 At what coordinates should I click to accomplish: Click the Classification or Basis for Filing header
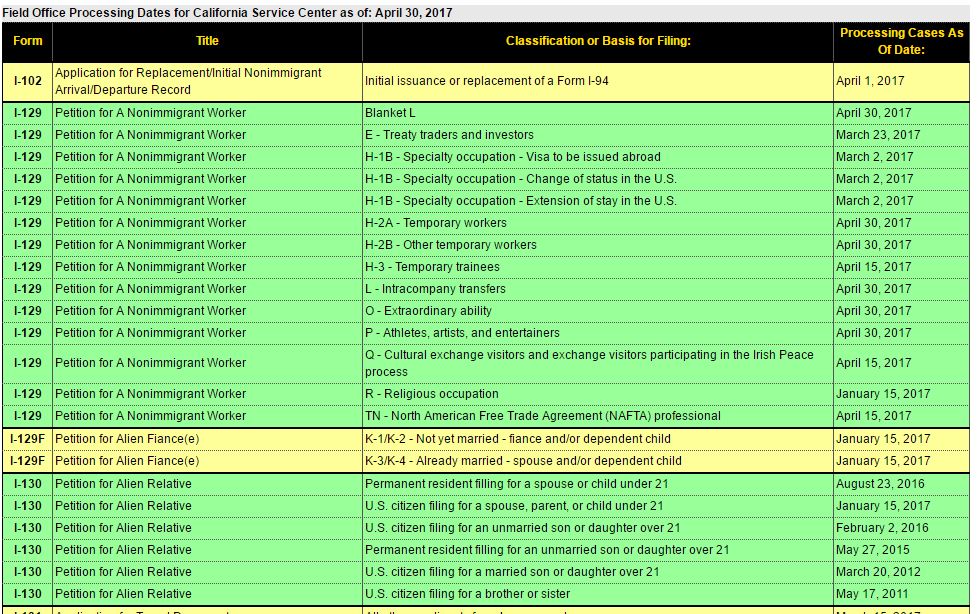pyautogui.click(x=598, y=41)
